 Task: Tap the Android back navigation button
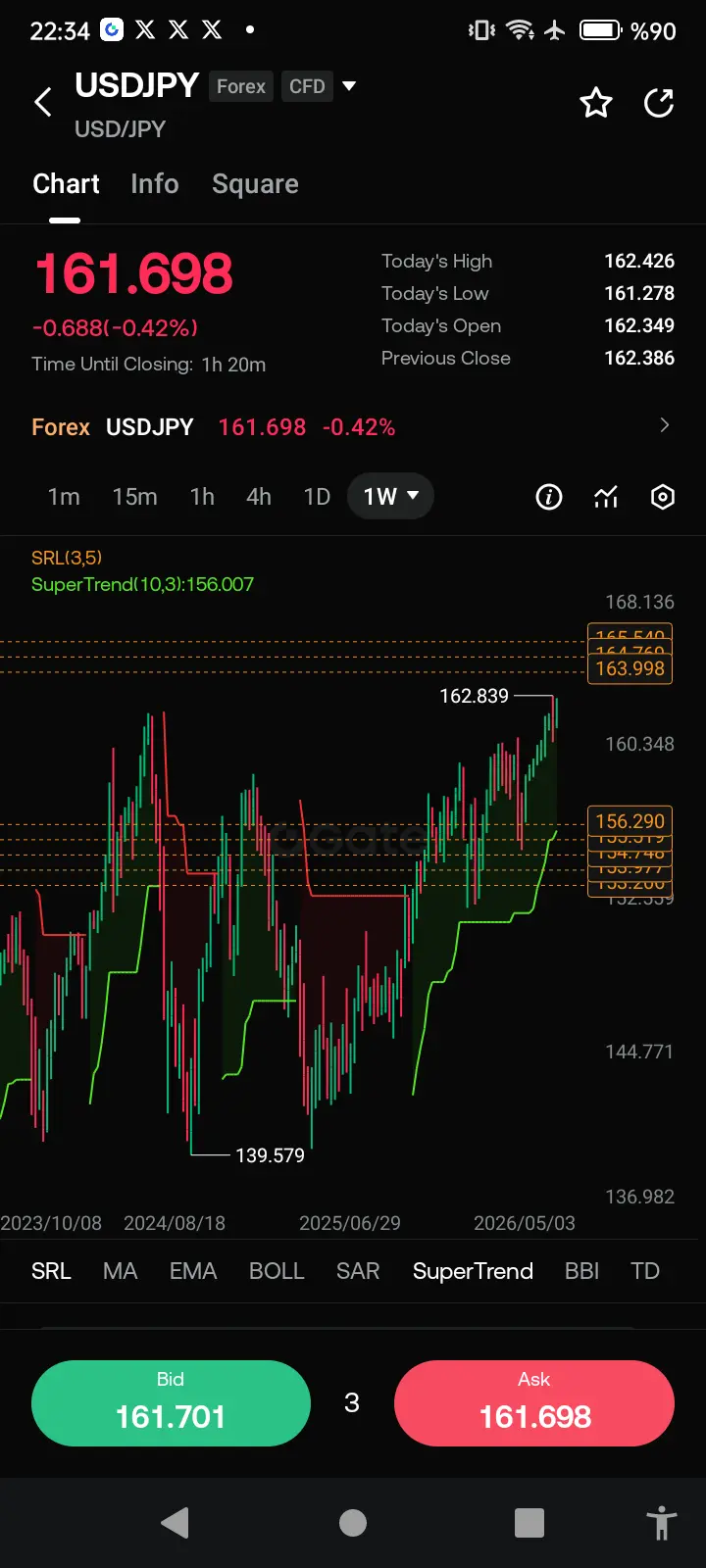tap(175, 1523)
